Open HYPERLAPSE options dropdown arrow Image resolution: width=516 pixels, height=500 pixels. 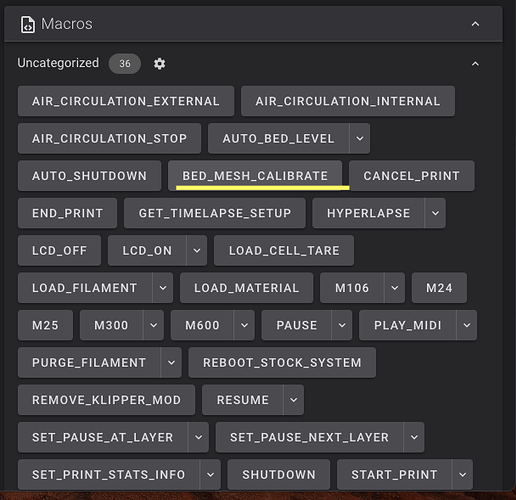[x=435, y=213]
